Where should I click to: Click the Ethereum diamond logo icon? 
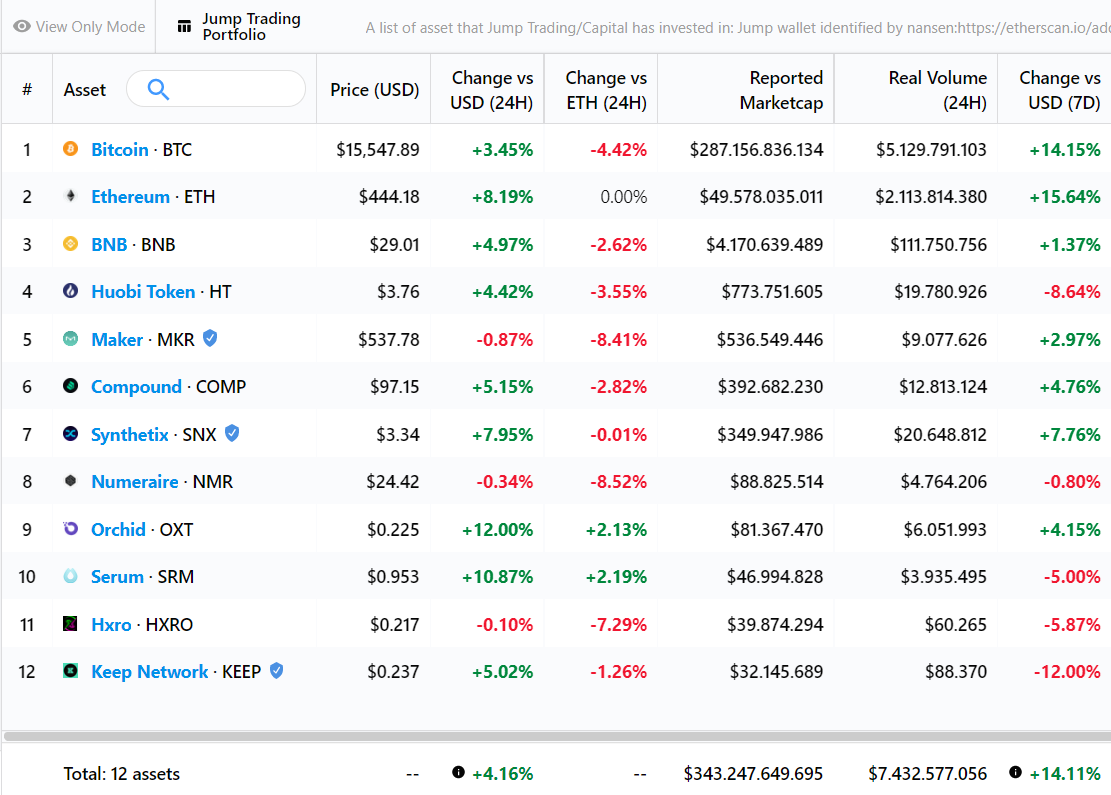tap(70, 196)
